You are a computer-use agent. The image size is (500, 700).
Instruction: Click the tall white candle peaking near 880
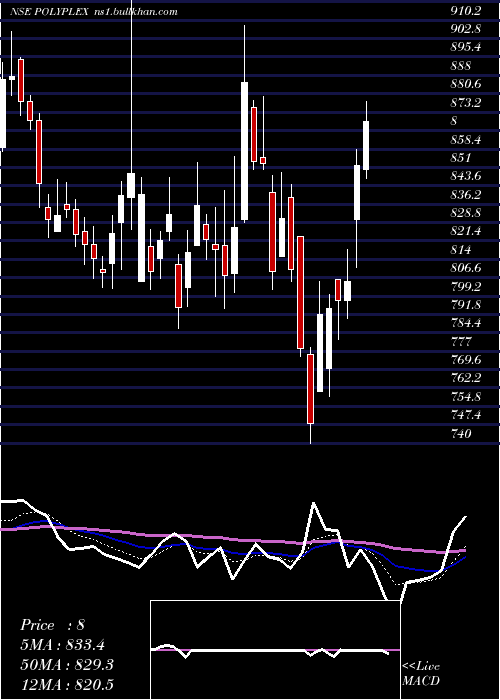pyautogui.click(x=244, y=151)
